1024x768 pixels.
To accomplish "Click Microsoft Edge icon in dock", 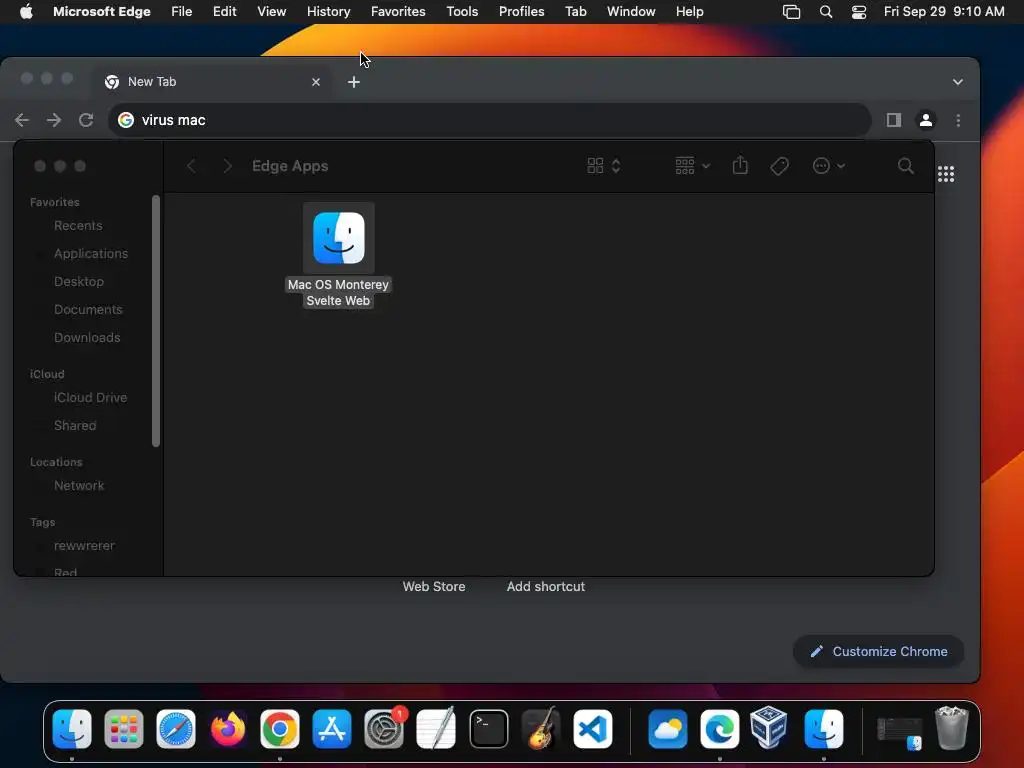I will coord(720,729).
